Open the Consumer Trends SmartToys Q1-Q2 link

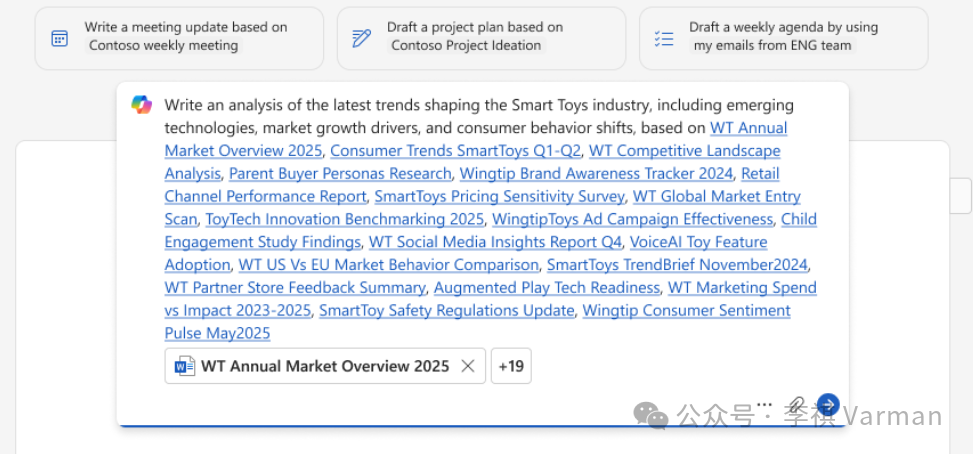455,151
